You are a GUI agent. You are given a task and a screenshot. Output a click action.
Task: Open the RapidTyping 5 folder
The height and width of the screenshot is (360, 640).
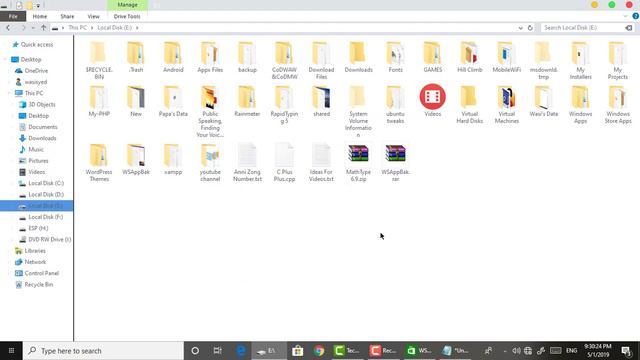click(x=284, y=105)
